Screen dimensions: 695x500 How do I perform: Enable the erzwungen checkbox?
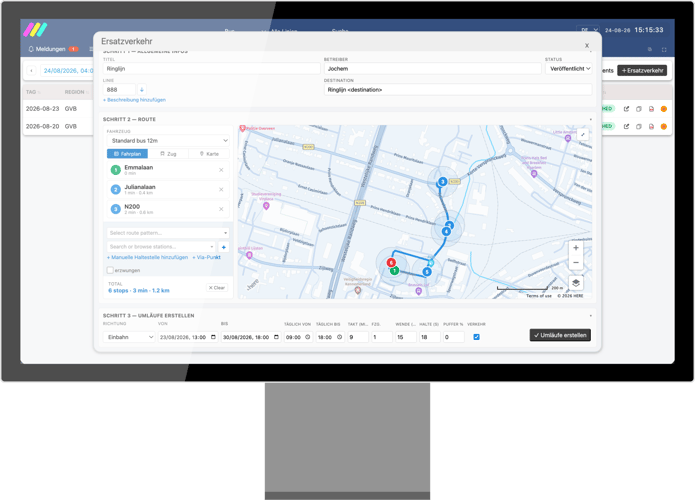click(110, 270)
